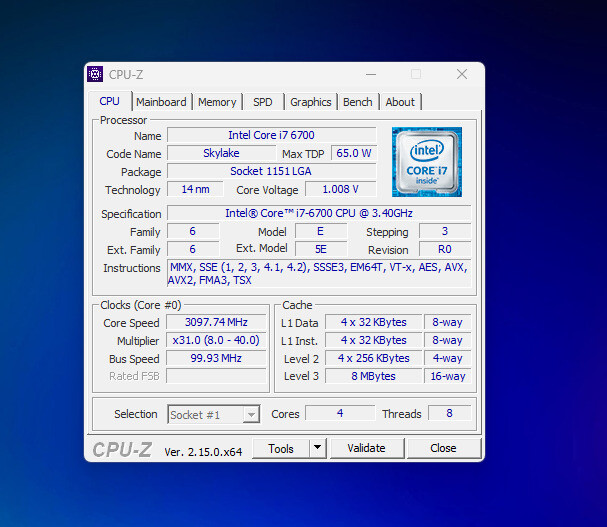Click the 4-way Level 2 associativity

point(448,358)
